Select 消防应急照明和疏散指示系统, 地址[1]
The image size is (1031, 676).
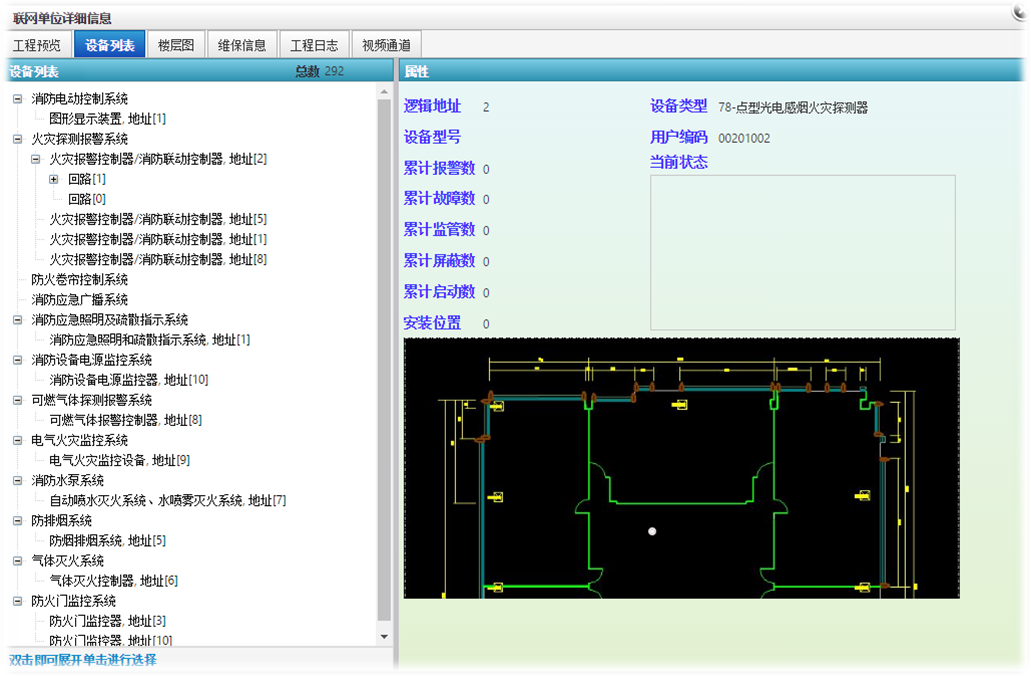[150, 339]
